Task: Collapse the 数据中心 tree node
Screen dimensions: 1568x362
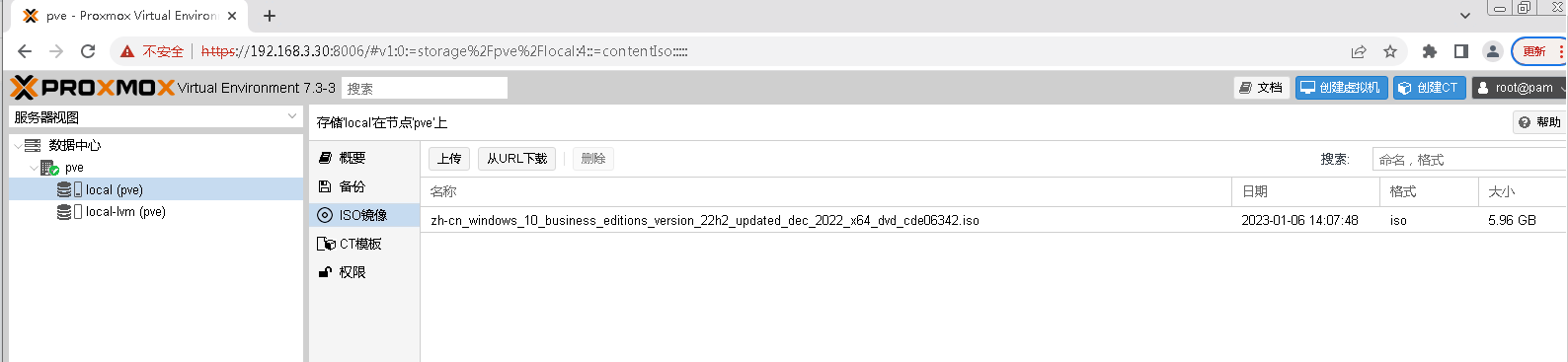Action: (x=18, y=146)
